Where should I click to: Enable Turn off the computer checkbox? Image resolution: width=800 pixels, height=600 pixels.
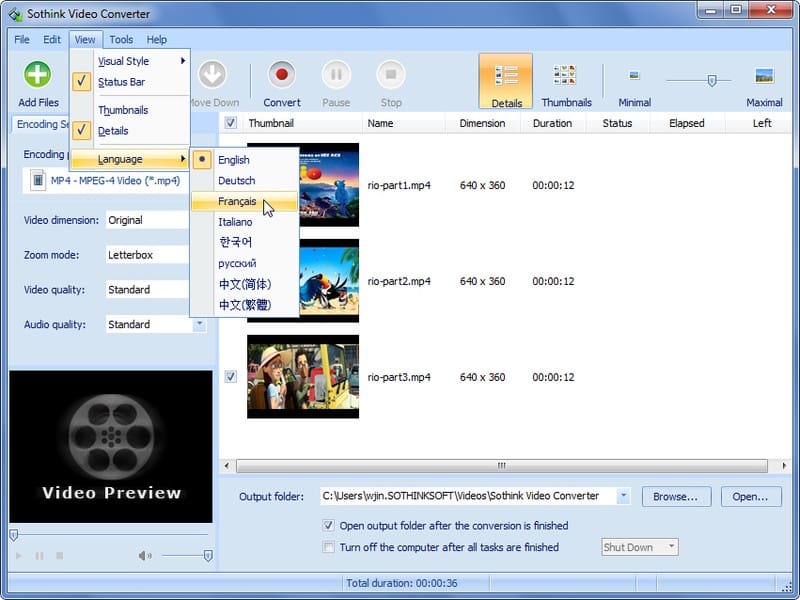[329, 547]
